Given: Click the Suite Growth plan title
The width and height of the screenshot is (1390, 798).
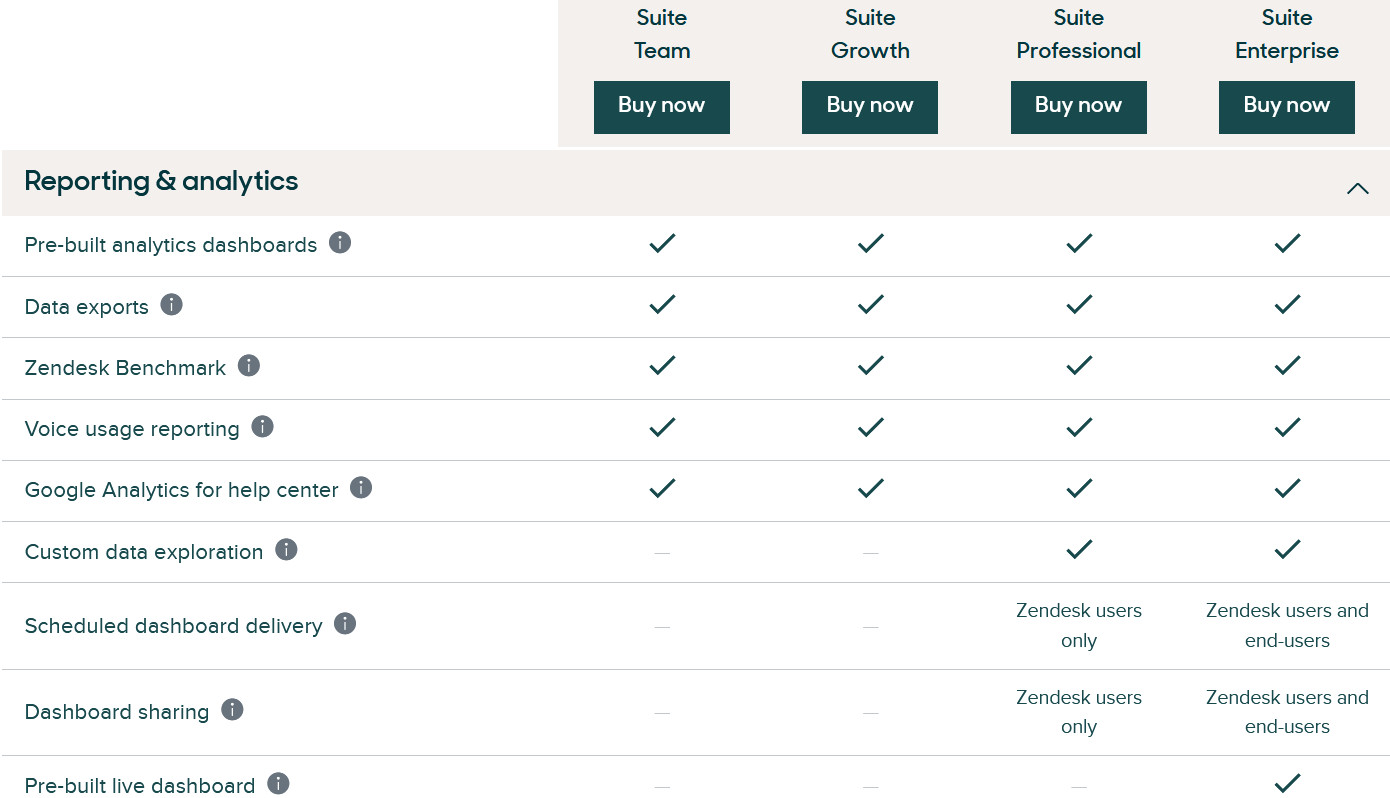Looking at the screenshot, I should (x=870, y=34).
